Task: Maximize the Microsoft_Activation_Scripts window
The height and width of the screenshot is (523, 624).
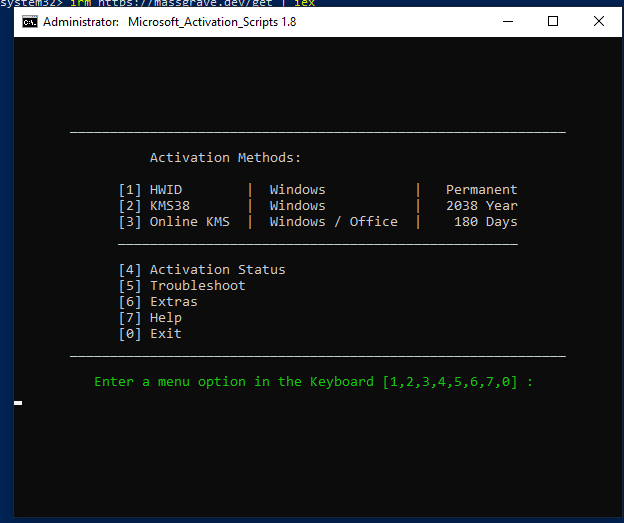Action: click(x=553, y=21)
